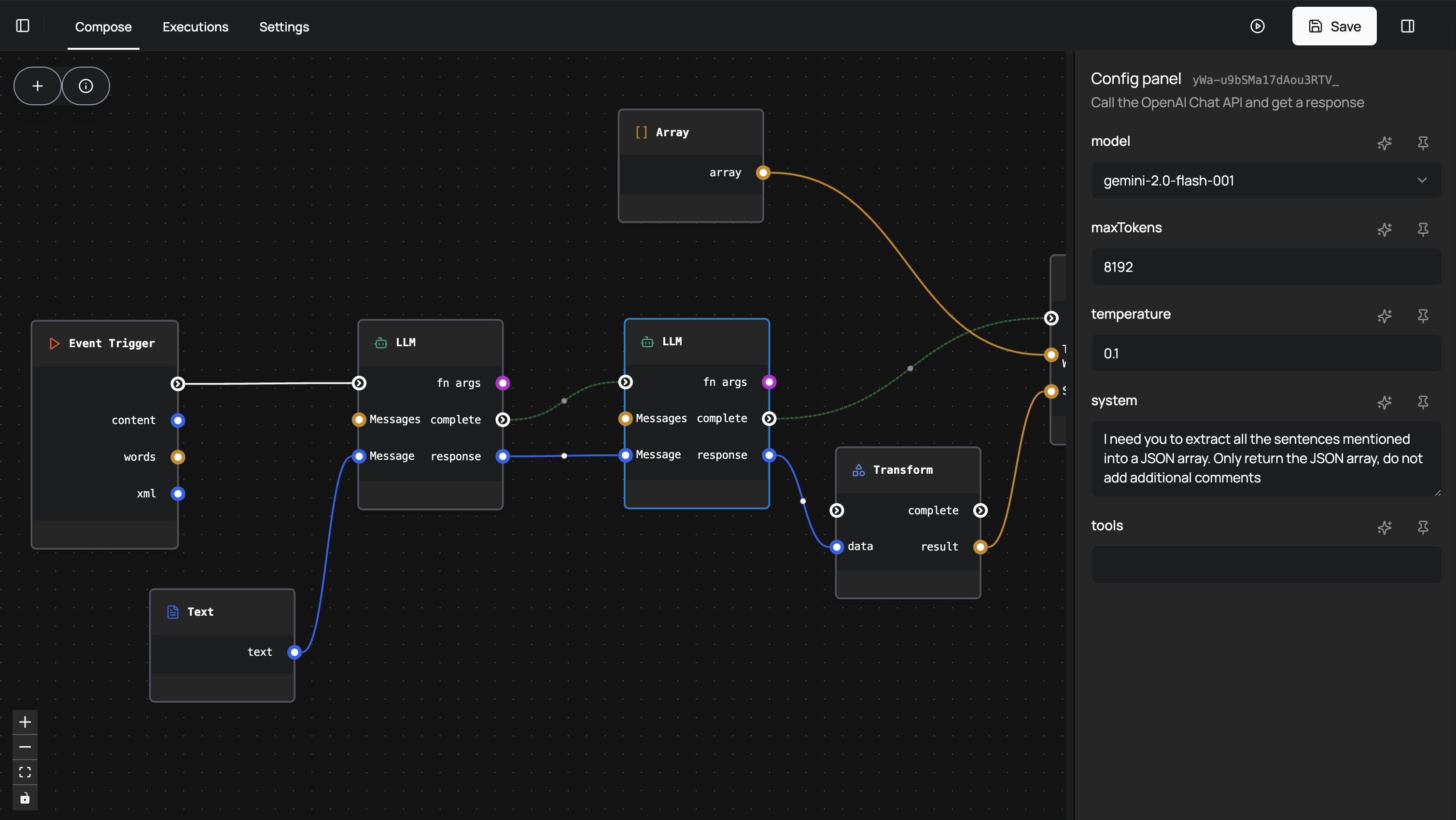Click the fit-view icon in canvas controls
1456x820 pixels.
point(25,771)
